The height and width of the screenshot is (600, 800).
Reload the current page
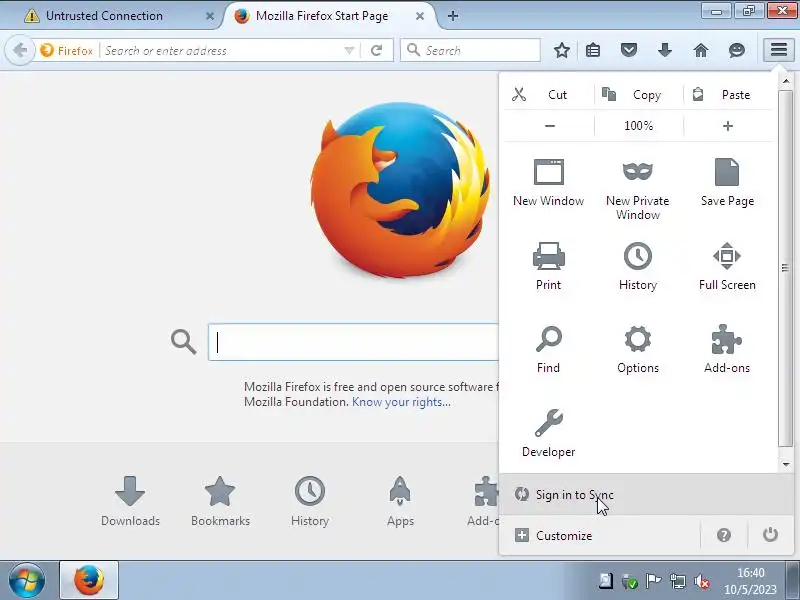(377, 50)
